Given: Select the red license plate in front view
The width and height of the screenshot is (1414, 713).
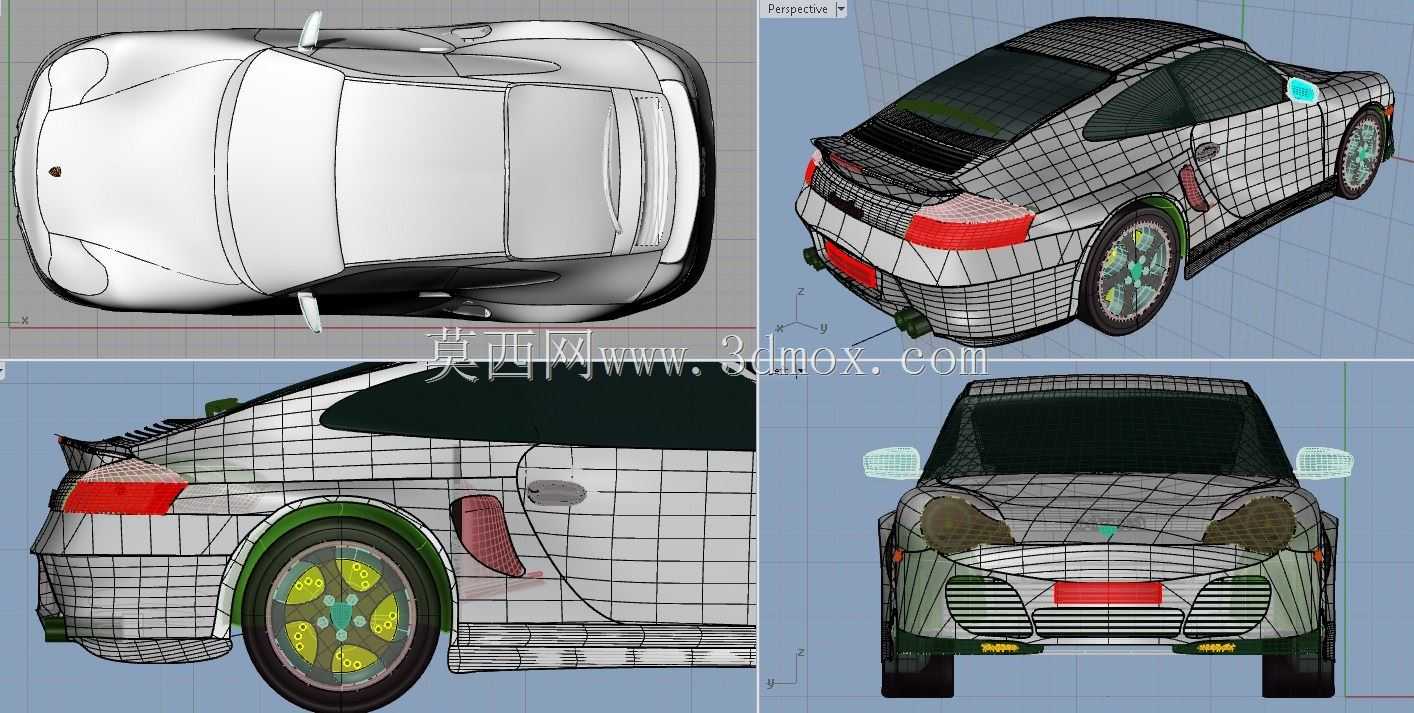Looking at the screenshot, I should (1108, 593).
